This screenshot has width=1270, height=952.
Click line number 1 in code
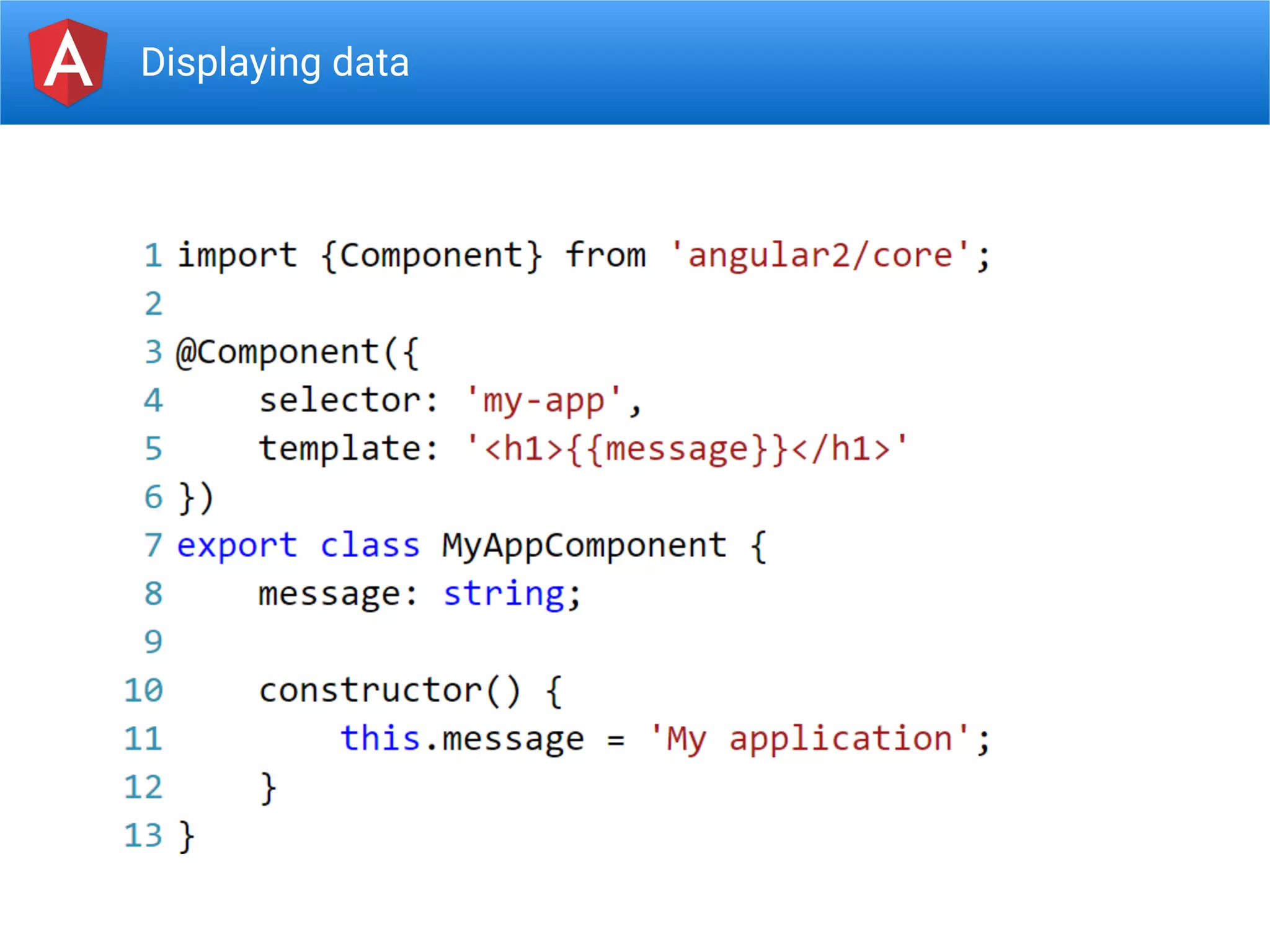[153, 255]
